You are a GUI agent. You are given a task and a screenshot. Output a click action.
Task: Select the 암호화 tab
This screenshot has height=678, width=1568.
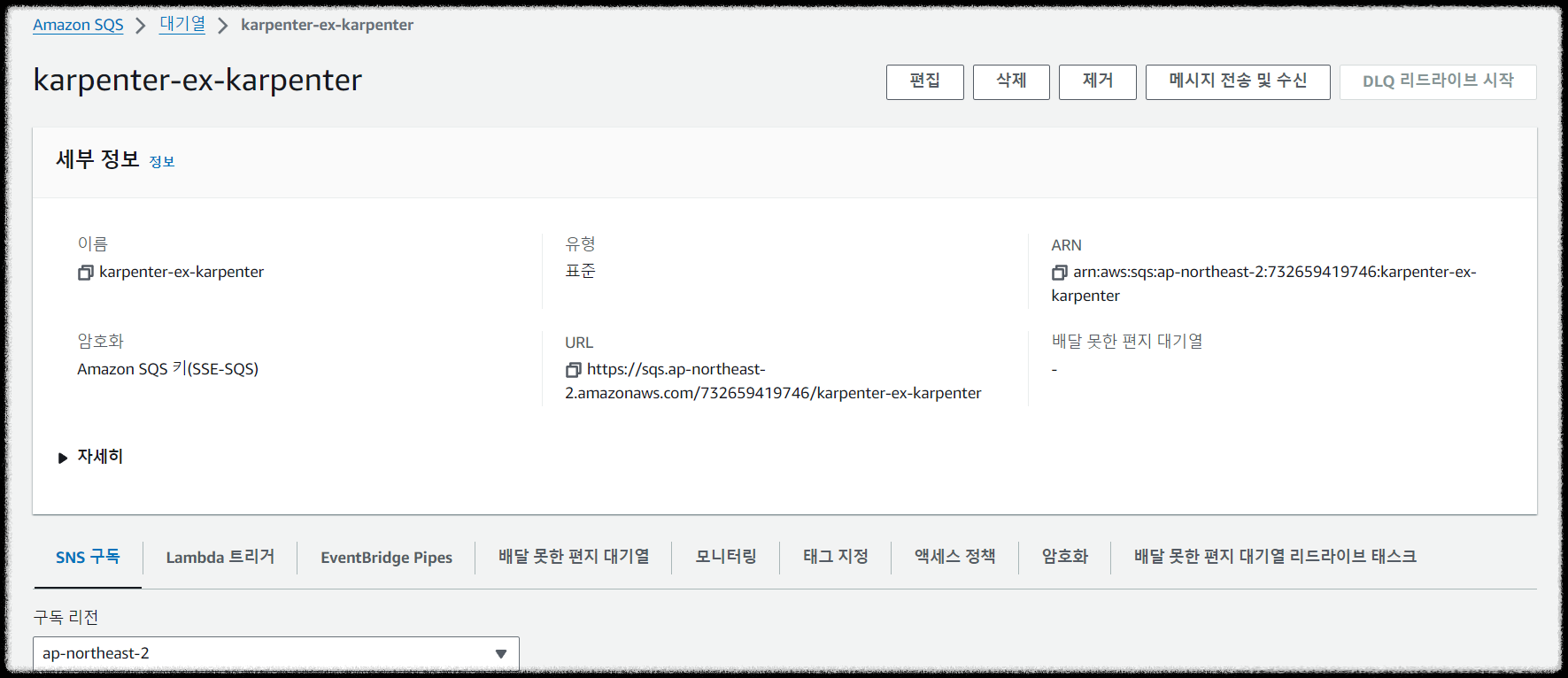pyautogui.click(x=1065, y=557)
